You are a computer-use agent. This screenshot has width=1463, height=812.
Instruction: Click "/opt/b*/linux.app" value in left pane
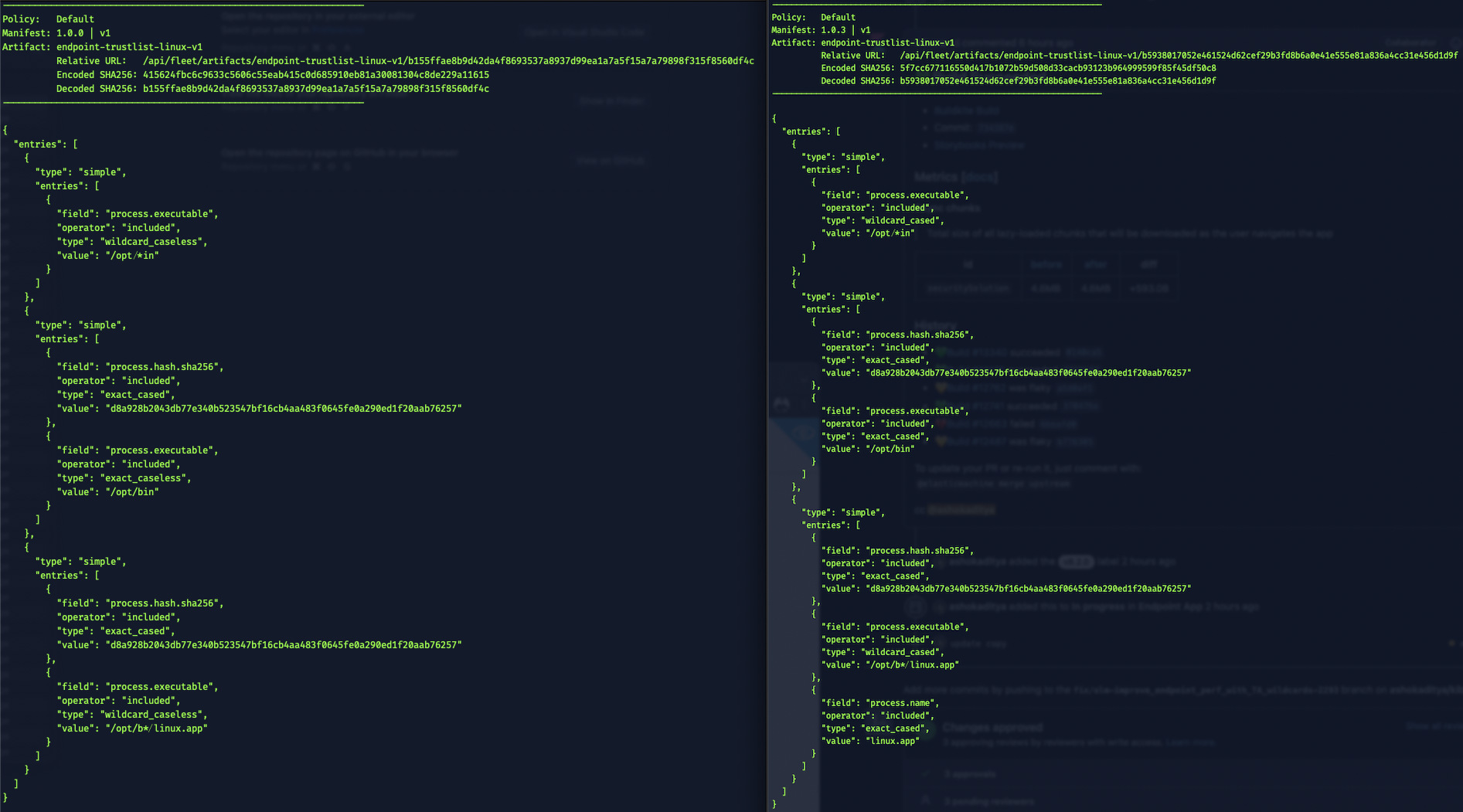point(156,729)
